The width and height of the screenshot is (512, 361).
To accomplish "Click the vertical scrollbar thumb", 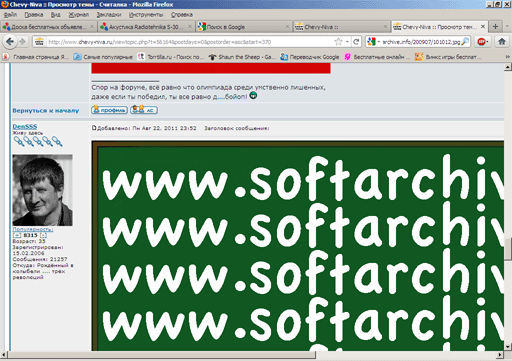I will click(x=508, y=249).
